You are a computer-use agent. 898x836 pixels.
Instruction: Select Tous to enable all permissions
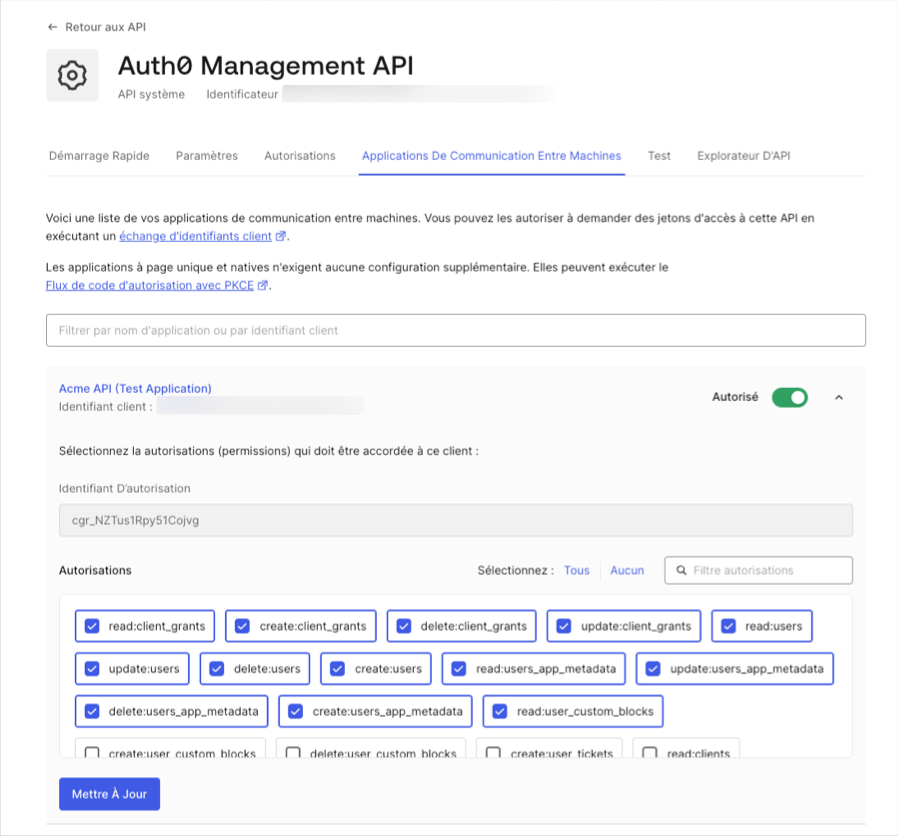point(577,570)
